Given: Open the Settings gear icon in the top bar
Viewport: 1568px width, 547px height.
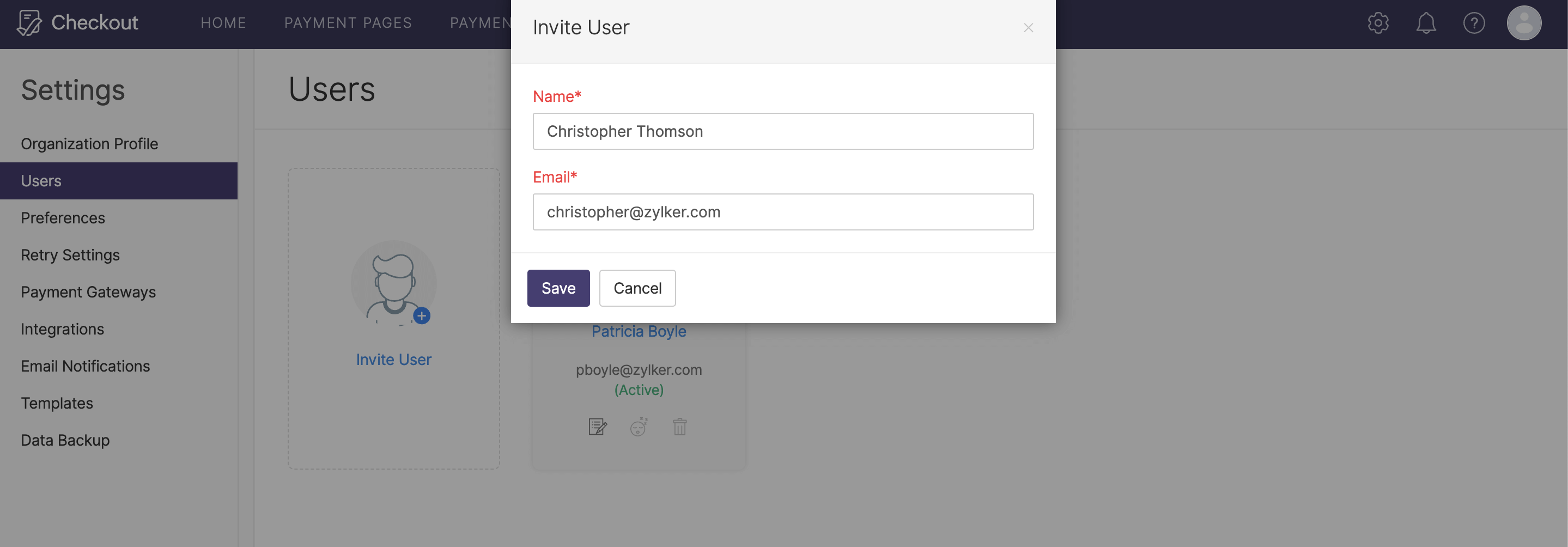Looking at the screenshot, I should pyautogui.click(x=1377, y=22).
